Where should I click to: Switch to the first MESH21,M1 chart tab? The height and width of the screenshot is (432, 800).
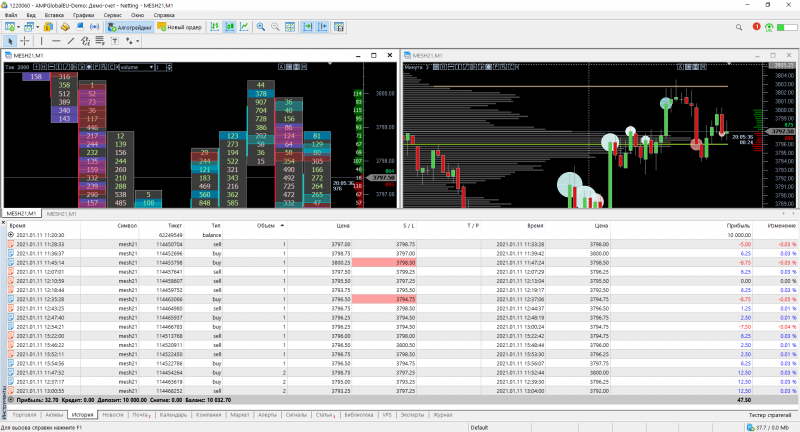point(21,214)
